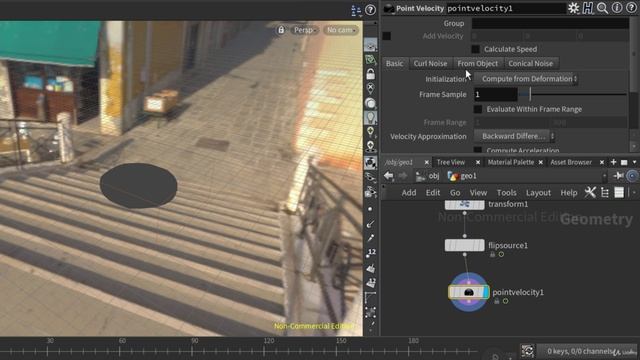
Task: Click the Point Velocity node type icon
Action: (389, 8)
